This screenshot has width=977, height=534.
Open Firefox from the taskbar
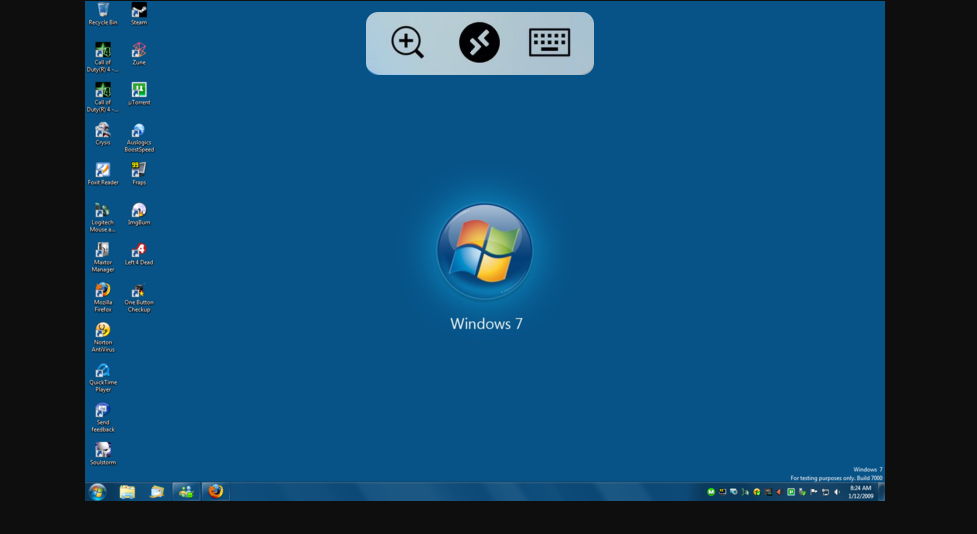pyautogui.click(x=215, y=491)
